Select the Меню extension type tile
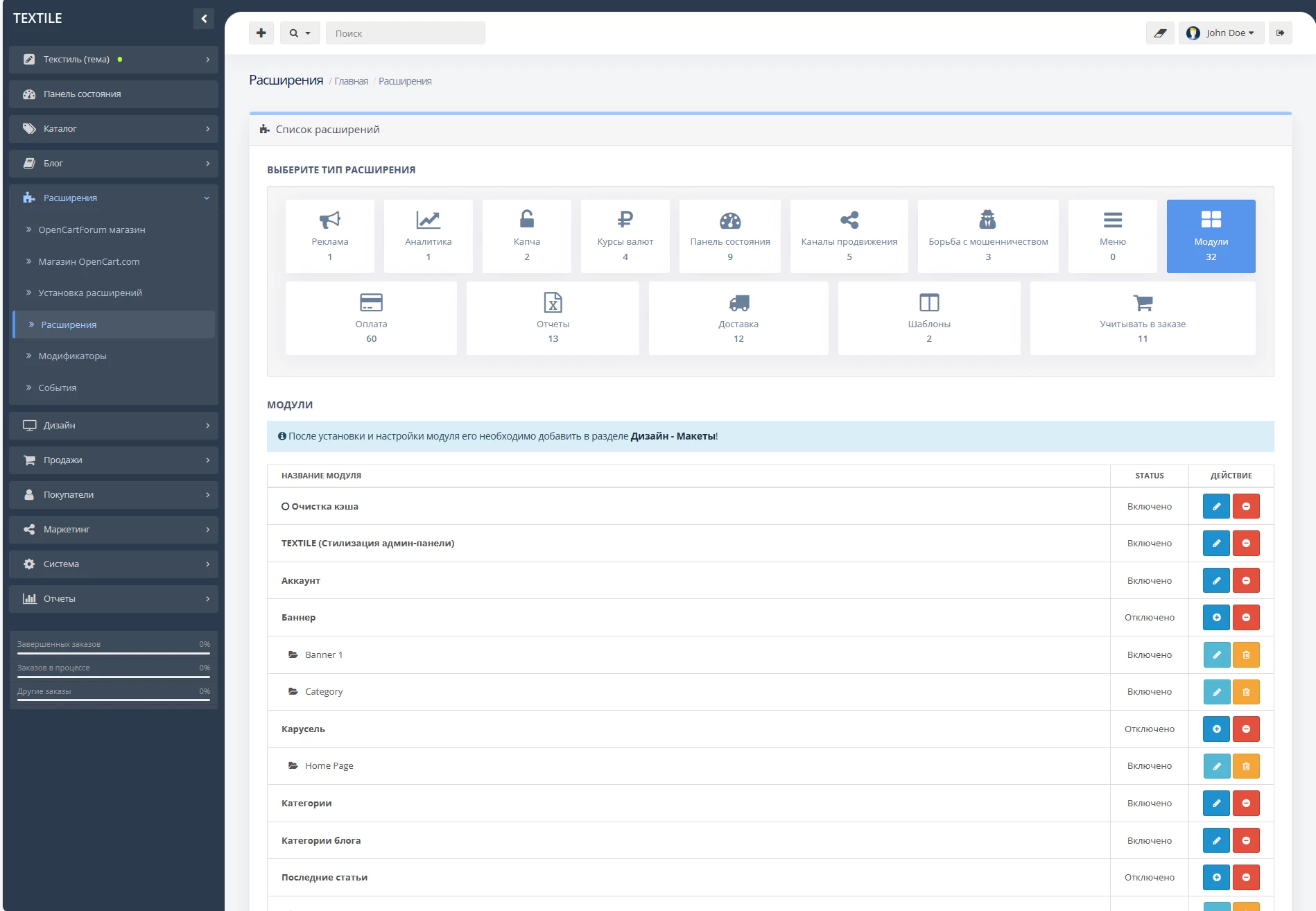The width and height of the screenshot is (1316, 911). tap(1113, 236)
